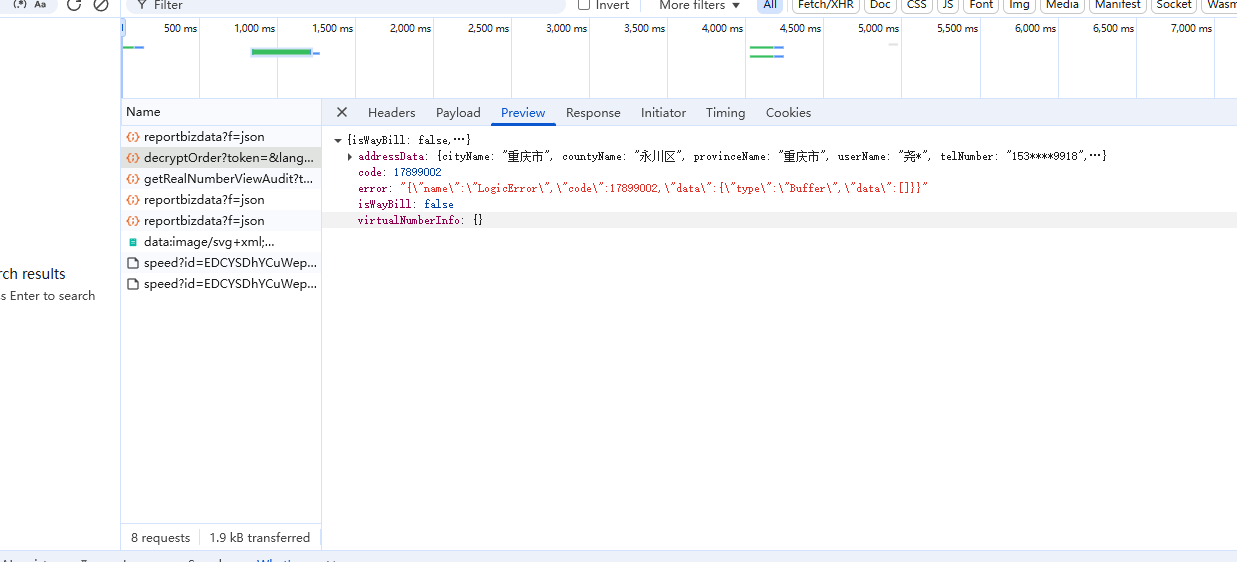Filter requests by CSS type
Screen dimensions: 1237x562
coord(916,5)
